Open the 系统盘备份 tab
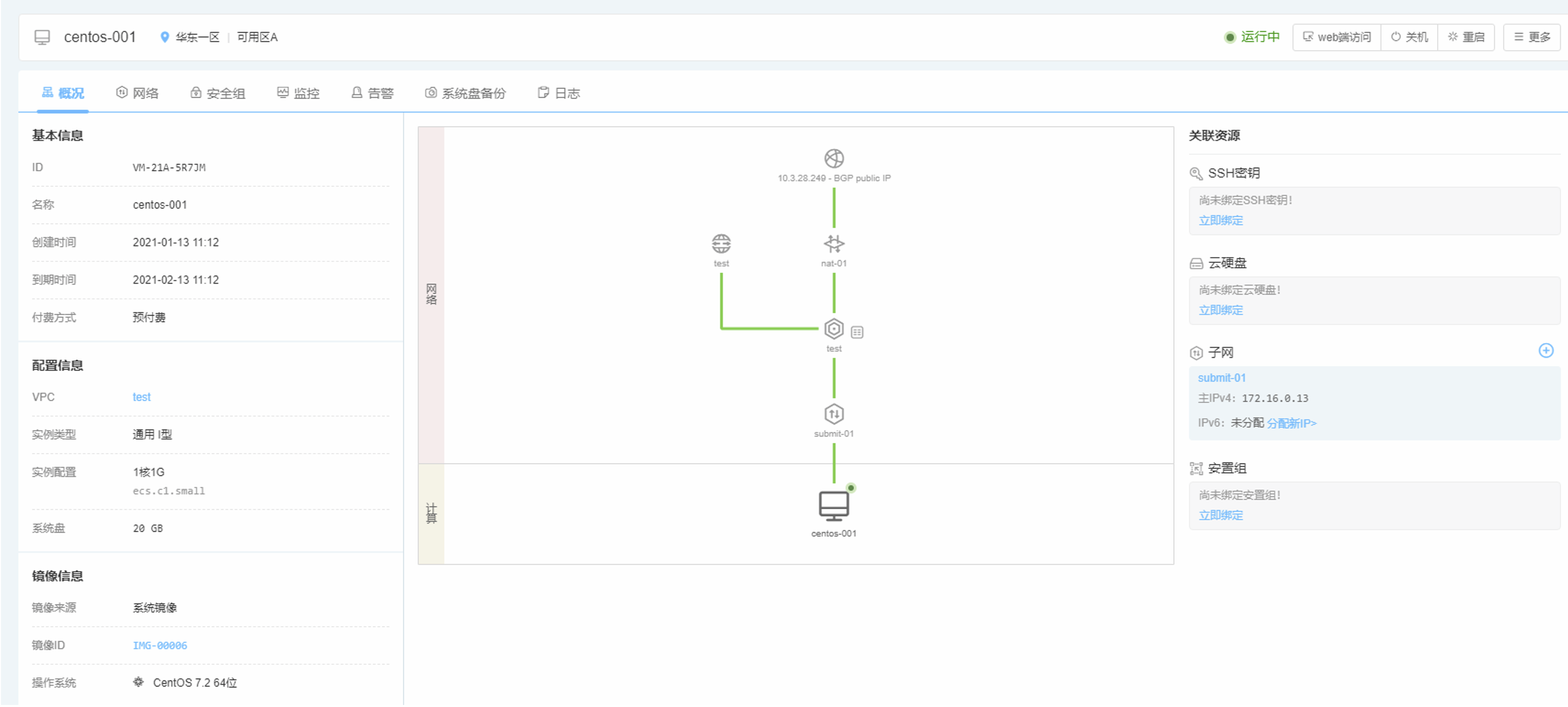This screenshot has width=1568, height=707. pyautogui.click(x=466, y=93)
